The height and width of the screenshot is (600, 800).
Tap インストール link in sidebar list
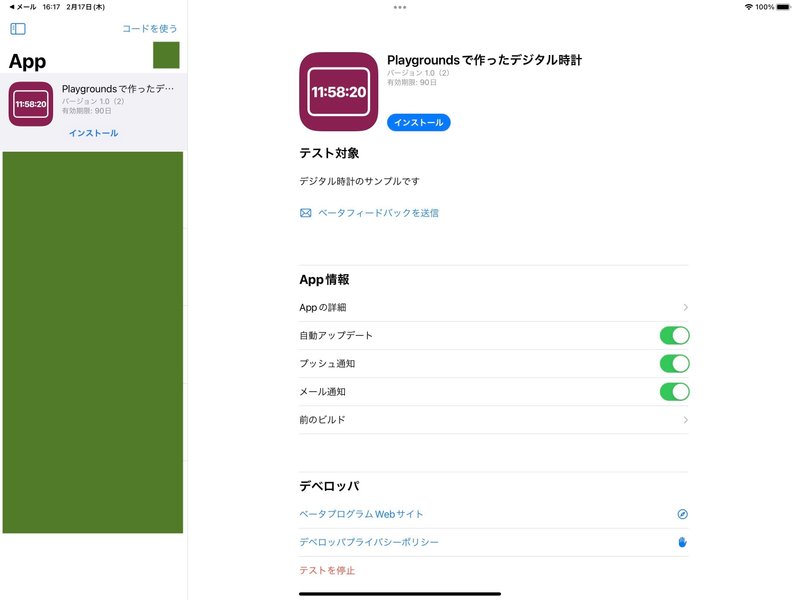coord(93,133)
